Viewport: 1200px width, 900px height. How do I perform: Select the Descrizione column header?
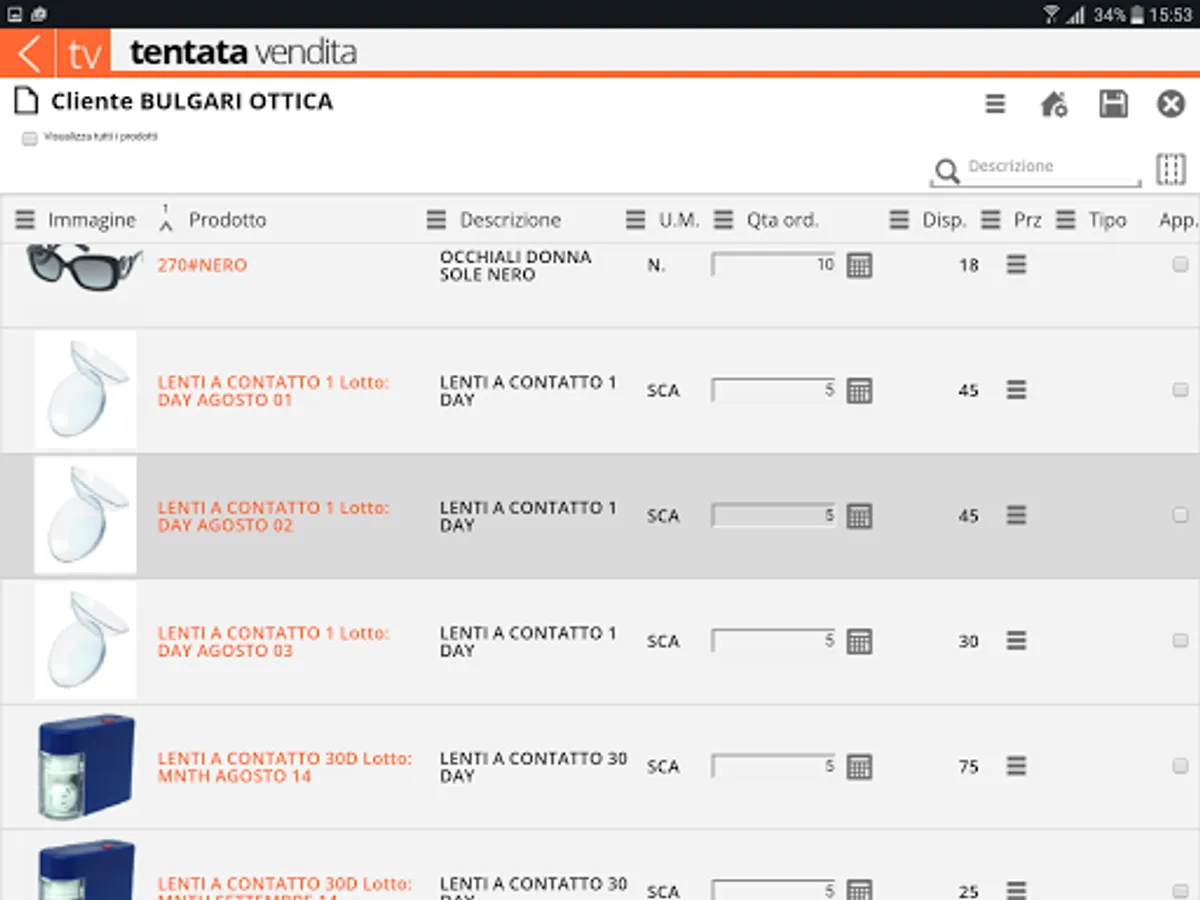tap(510, 220)
